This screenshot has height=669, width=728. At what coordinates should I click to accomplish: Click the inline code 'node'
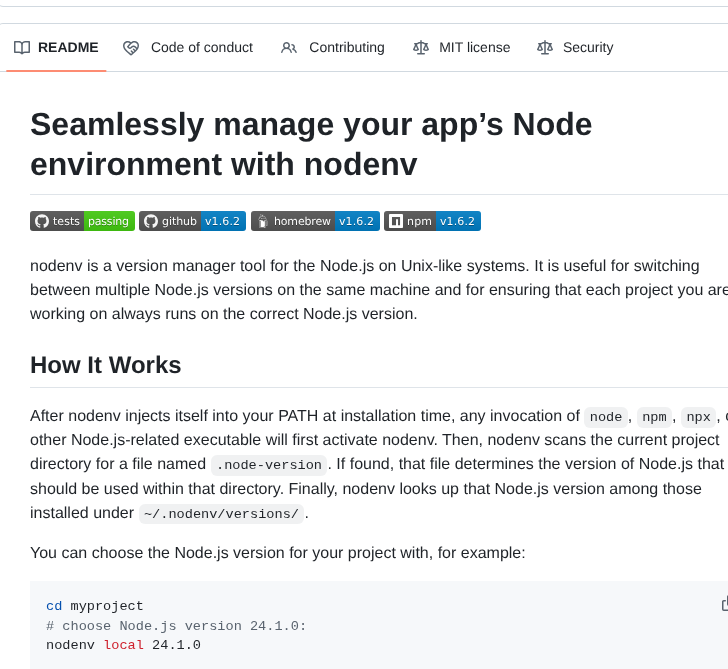(606, 417)
